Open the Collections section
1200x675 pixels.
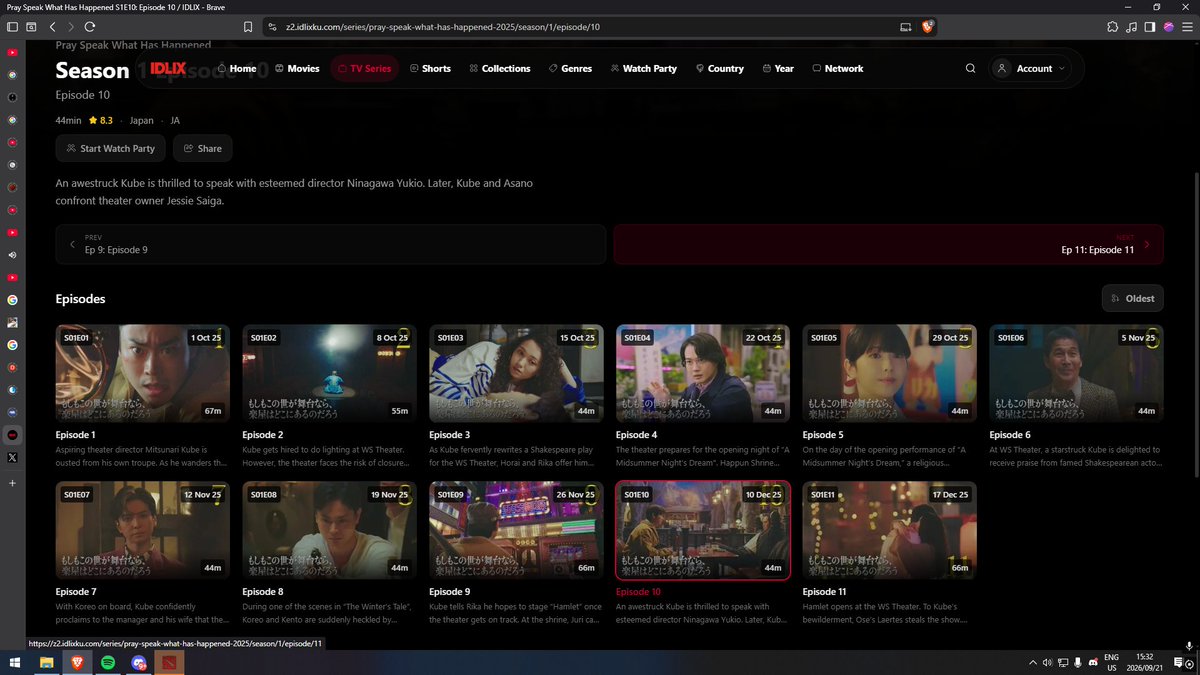point(499,69)
